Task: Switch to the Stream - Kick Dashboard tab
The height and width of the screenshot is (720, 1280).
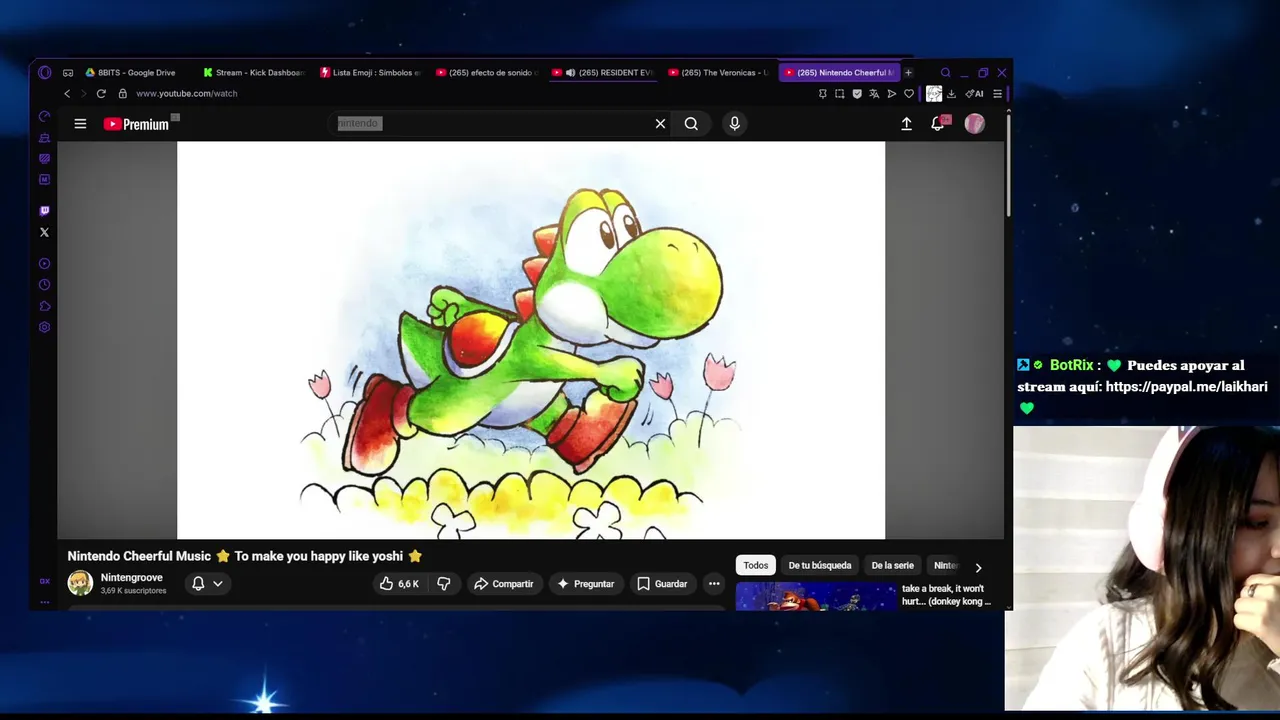Action: click(253, 73)
